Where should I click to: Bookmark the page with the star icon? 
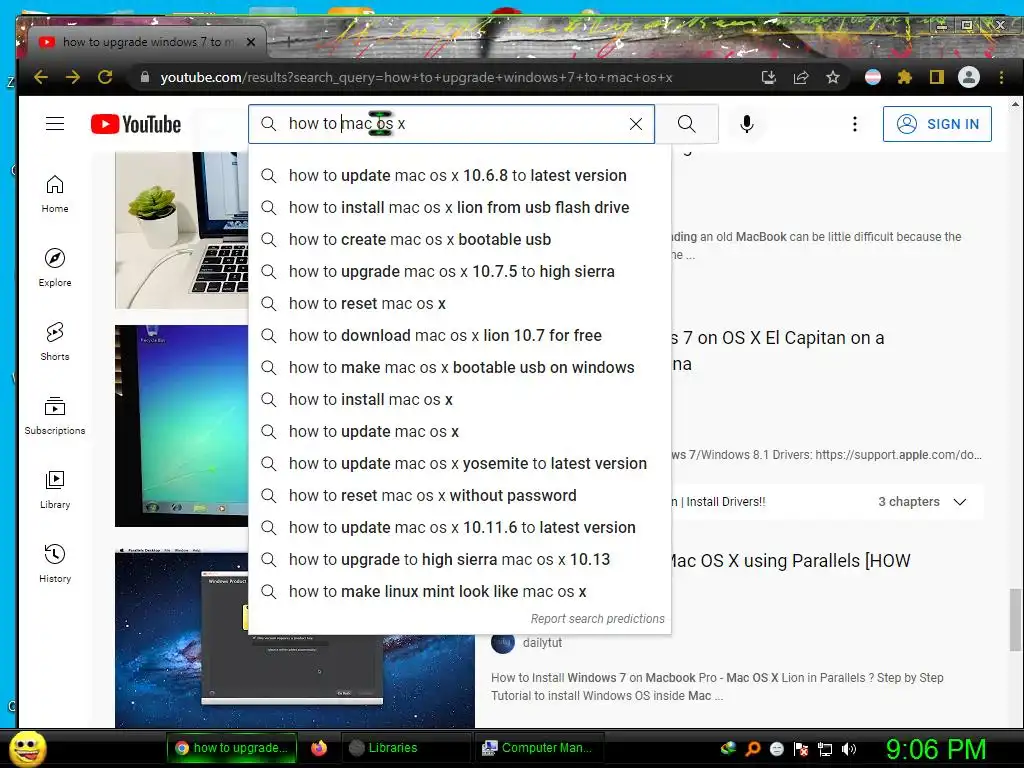833,78
